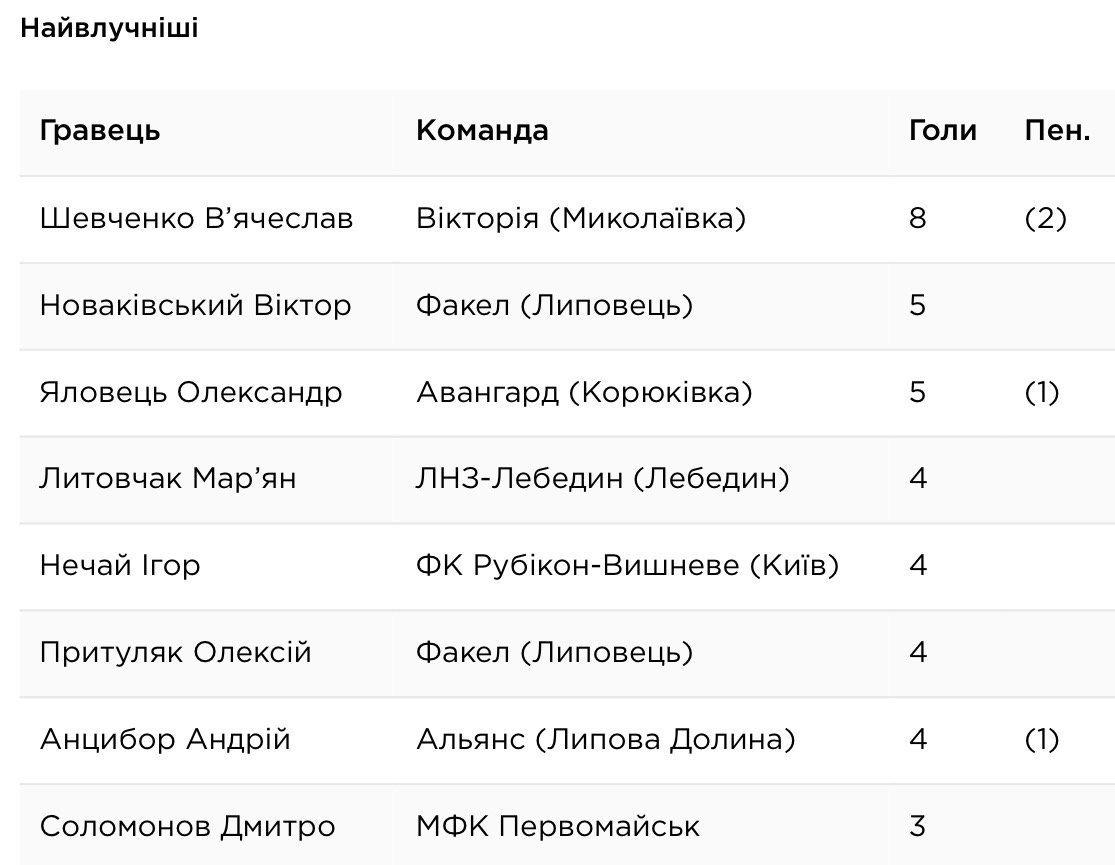The height and width of the screenshot is (865, 1115).
Task: Open team Вікторія (Миколаївка)
Action: (x=581, y=218)
